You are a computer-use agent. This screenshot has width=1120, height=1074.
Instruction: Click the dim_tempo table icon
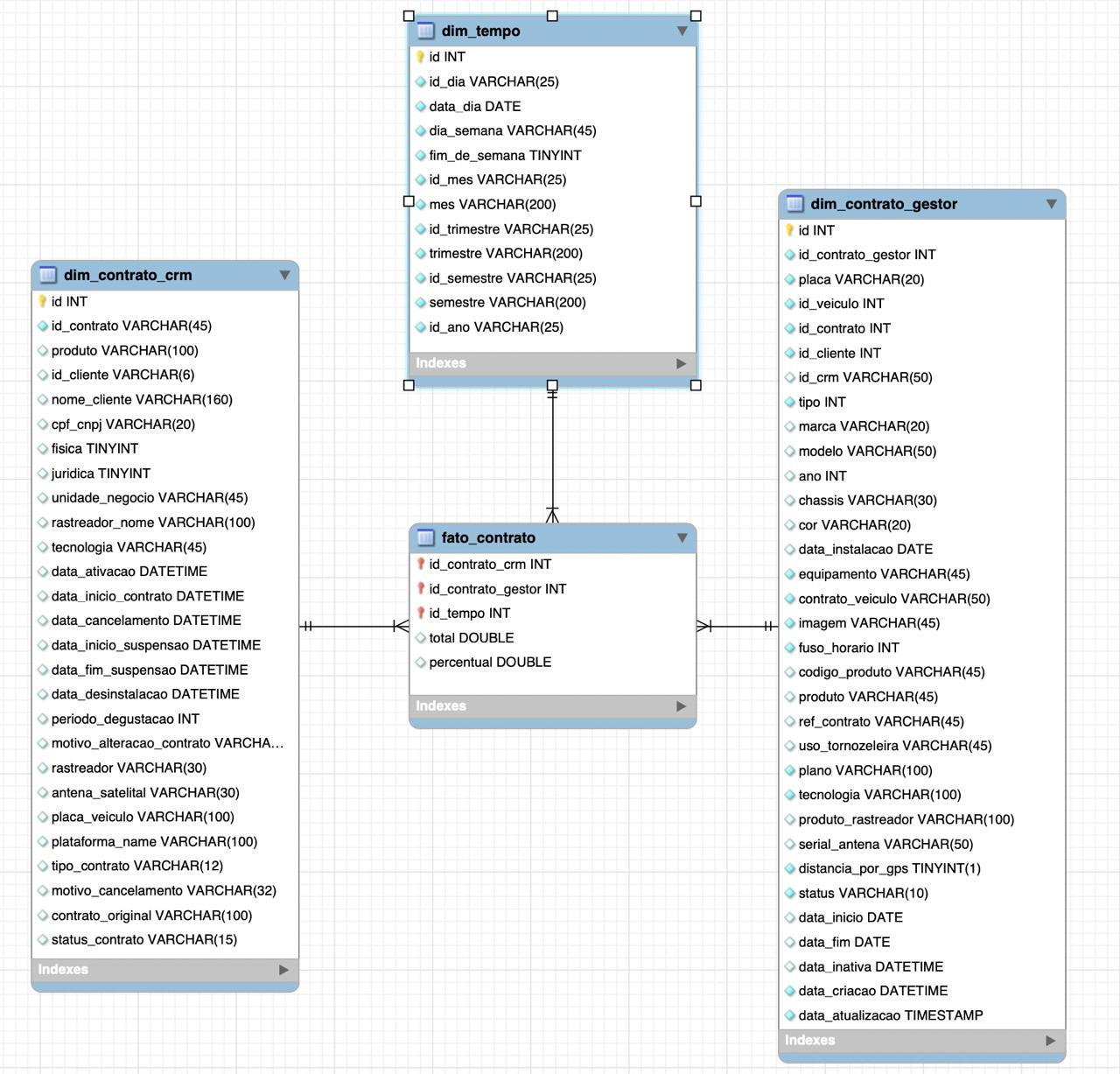click(426, 31)
